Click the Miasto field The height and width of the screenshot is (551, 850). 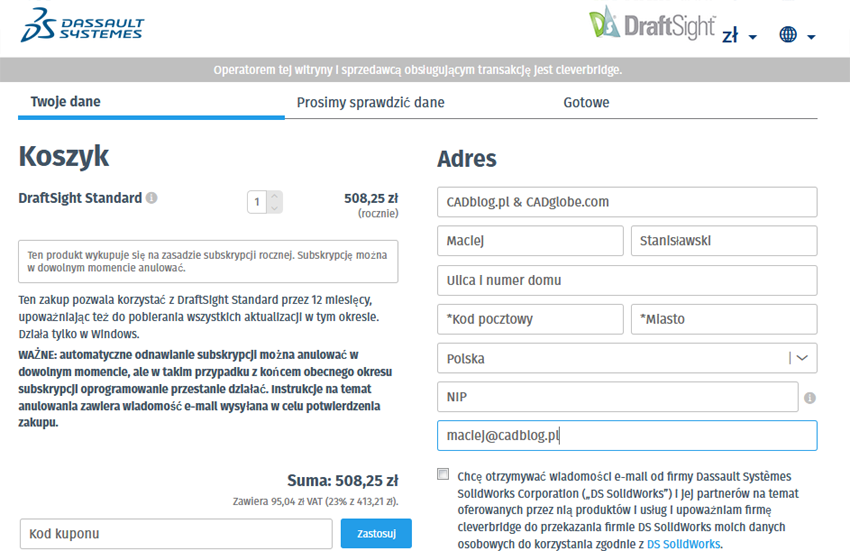click(724, 319)
